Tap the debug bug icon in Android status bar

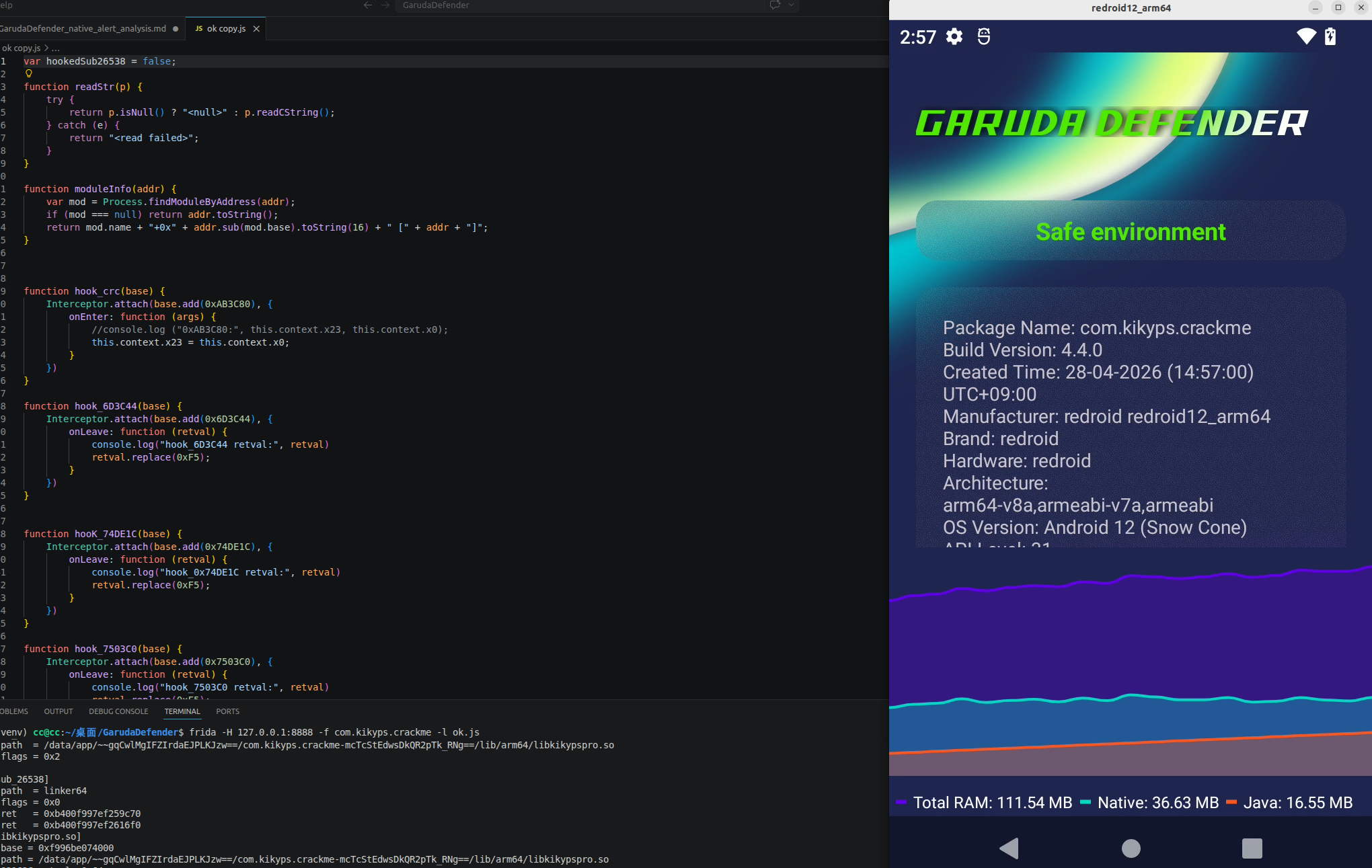click(984, 36)
